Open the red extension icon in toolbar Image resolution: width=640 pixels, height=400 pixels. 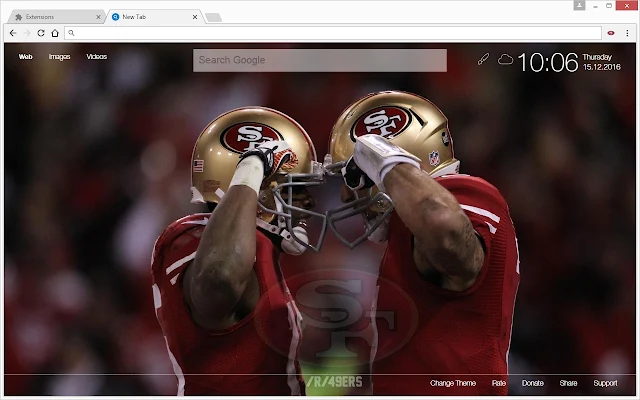point(611,33)
